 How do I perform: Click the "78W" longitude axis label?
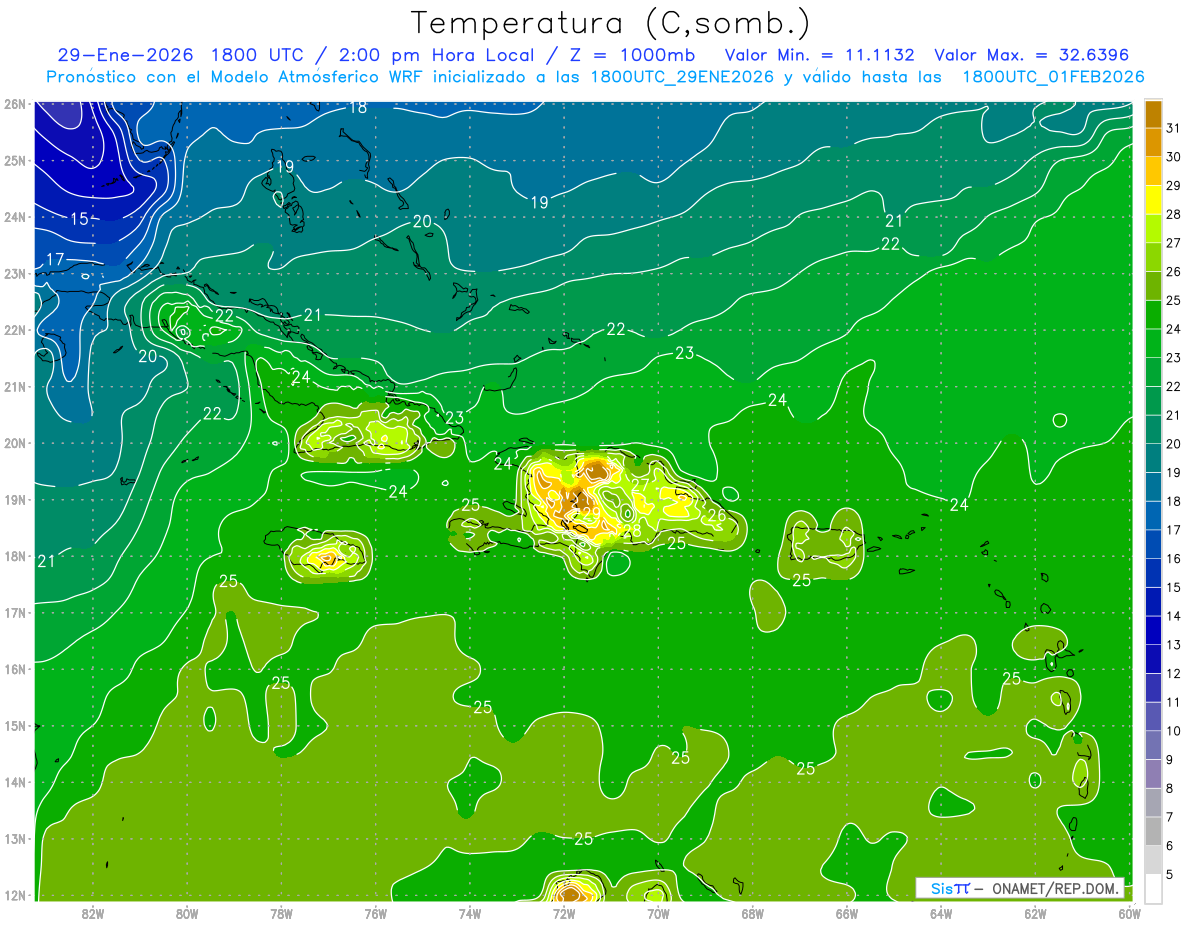pos(281,913)
